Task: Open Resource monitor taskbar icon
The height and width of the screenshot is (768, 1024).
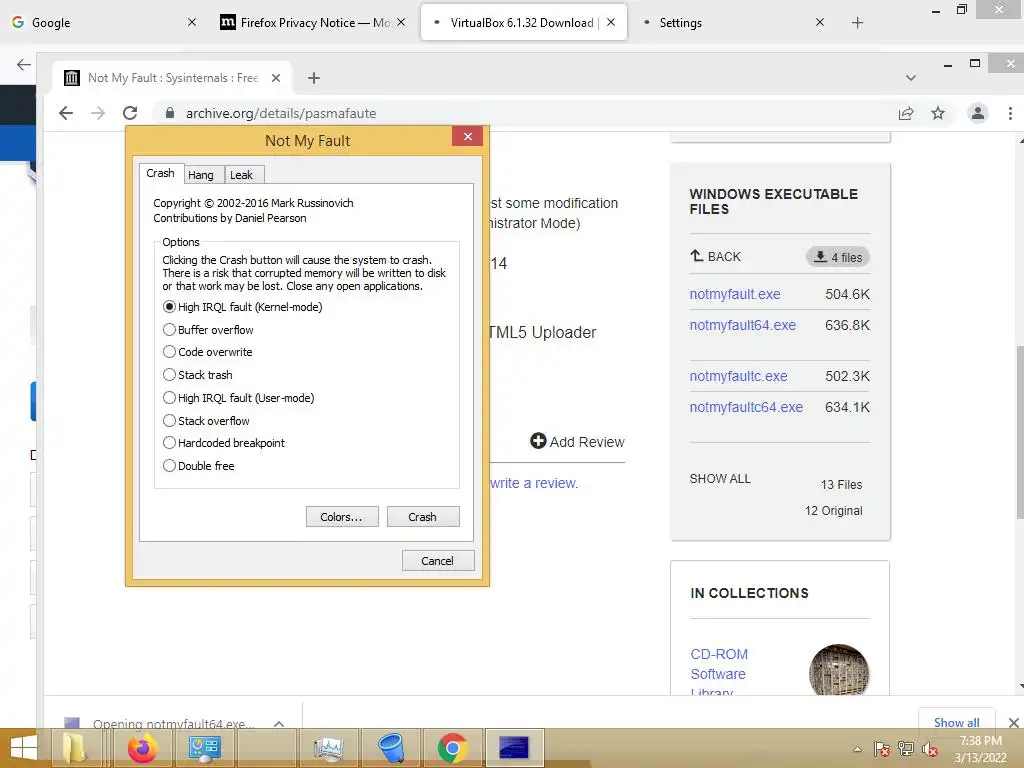Action: [x=328, y=748]
